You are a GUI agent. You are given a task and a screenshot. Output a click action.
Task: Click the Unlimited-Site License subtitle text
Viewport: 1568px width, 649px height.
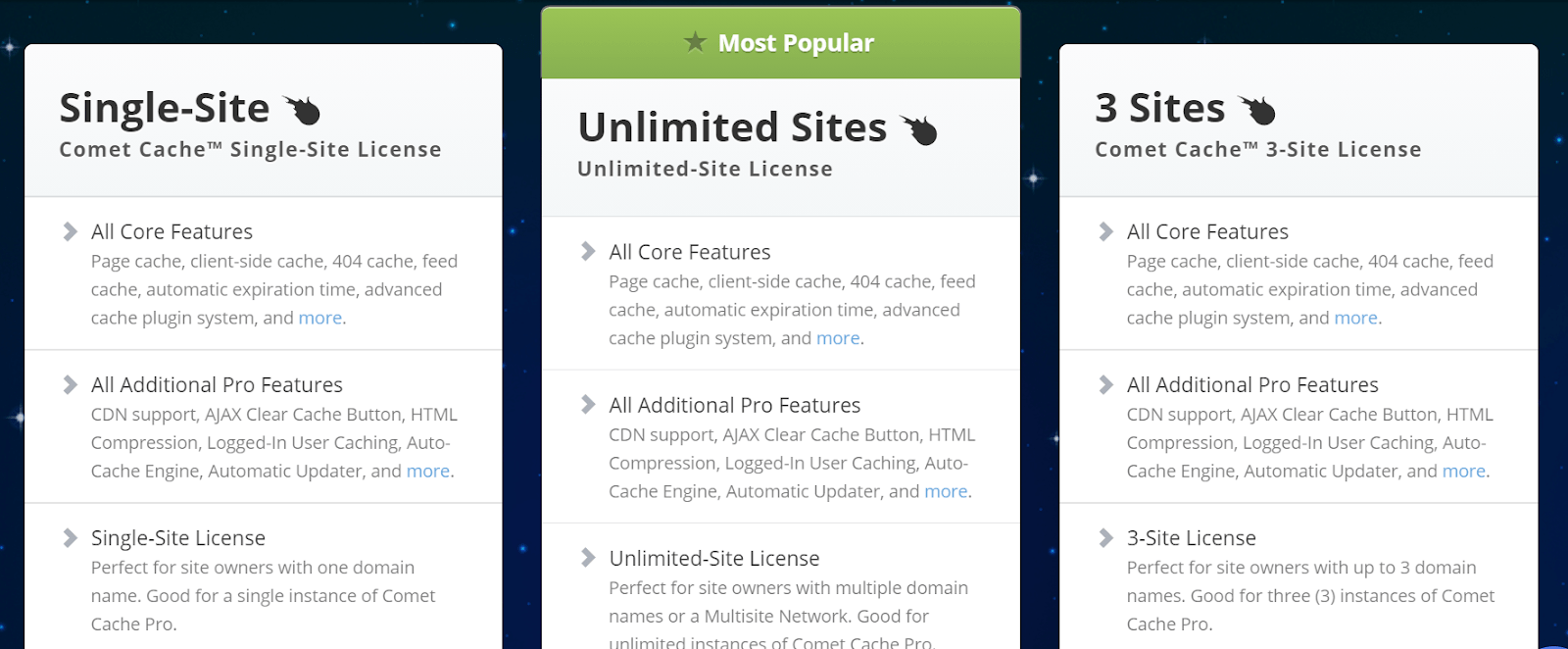click(x=705, y=168)
